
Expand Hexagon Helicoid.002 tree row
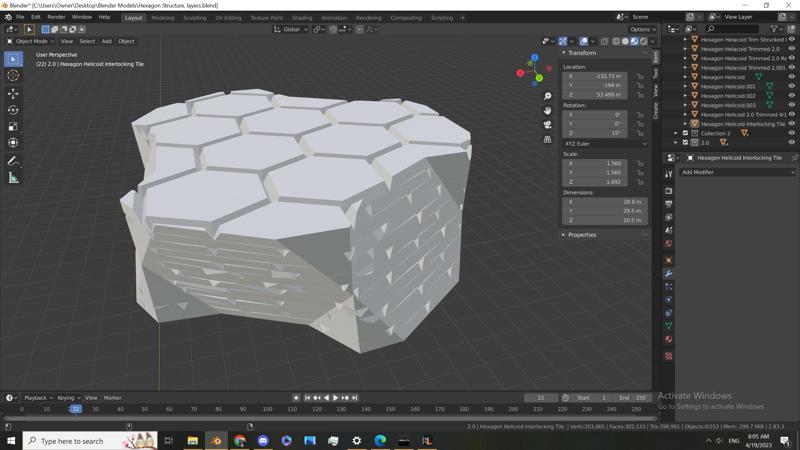685,96
